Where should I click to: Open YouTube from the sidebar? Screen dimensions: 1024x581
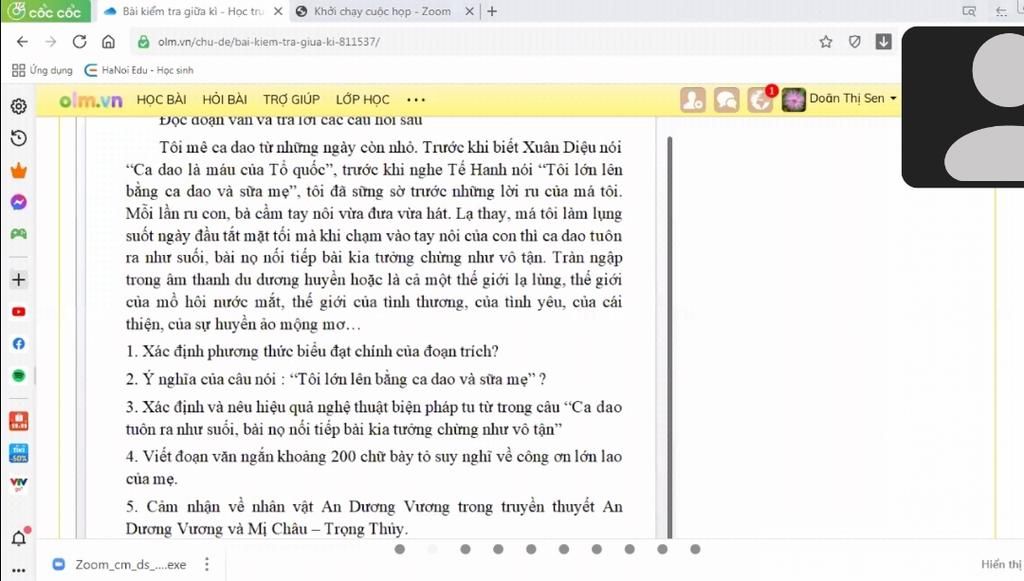click(x=18, y=312)
